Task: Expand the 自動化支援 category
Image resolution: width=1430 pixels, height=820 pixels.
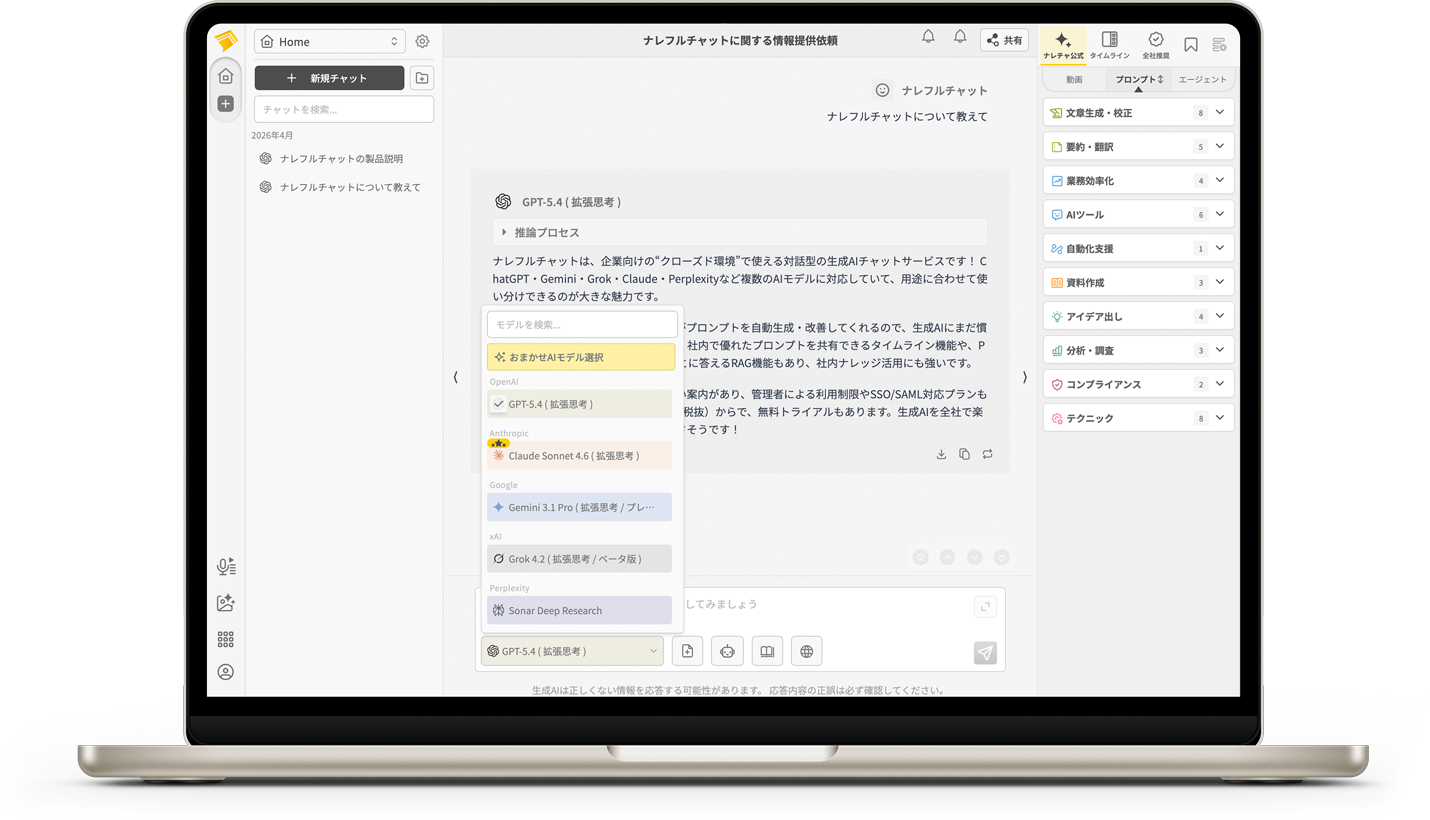Action: (1138, 248)
